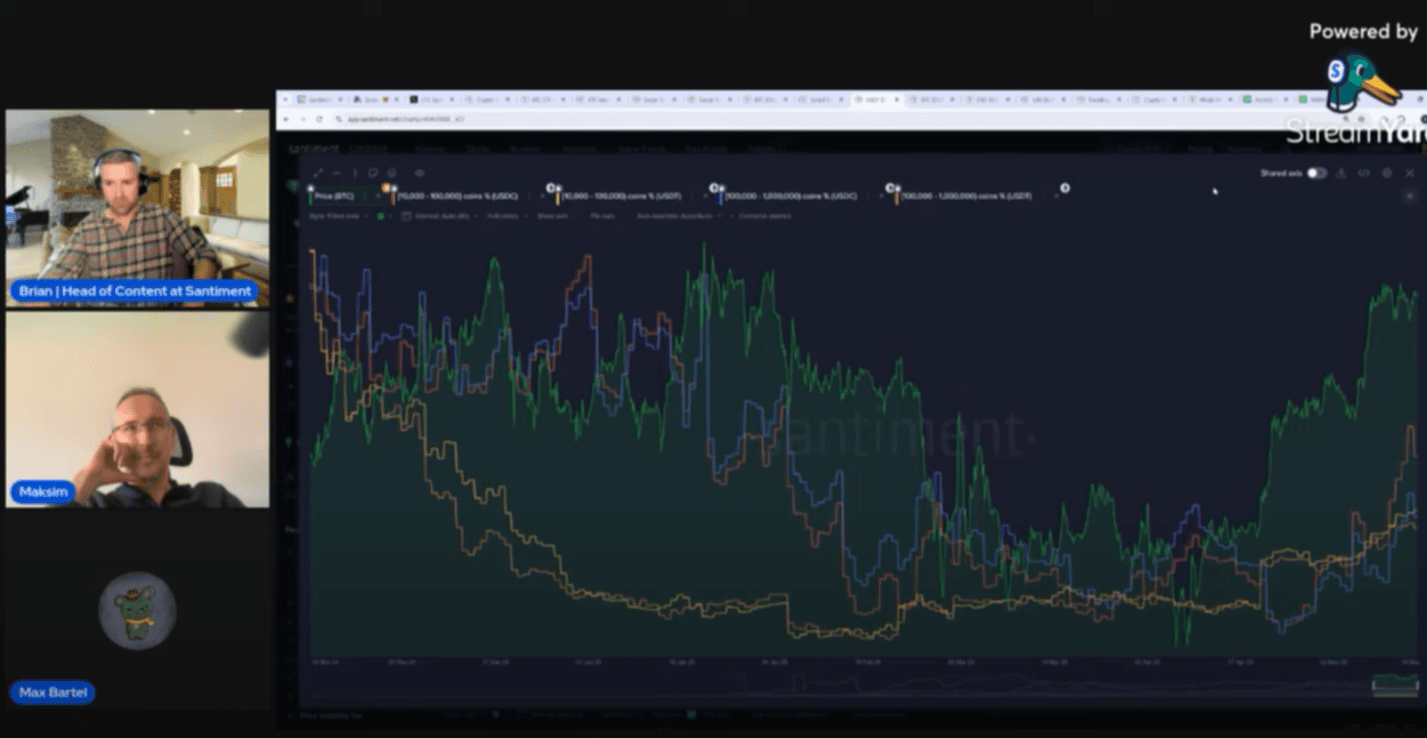
Task: Click the fullscreen expand chart icon
Action: 318,173
